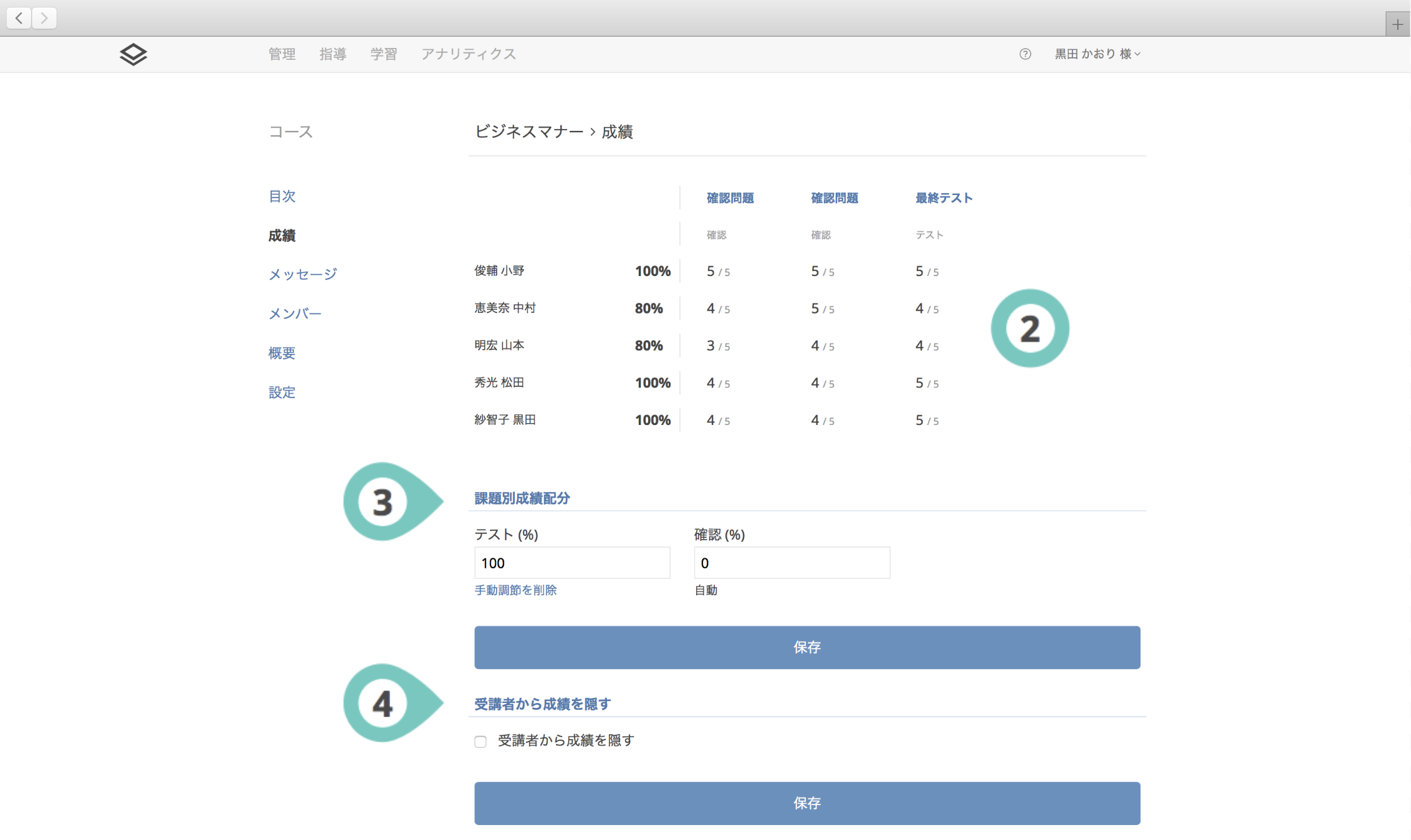Open the メッセージ sidebar link

coord(303,274)
